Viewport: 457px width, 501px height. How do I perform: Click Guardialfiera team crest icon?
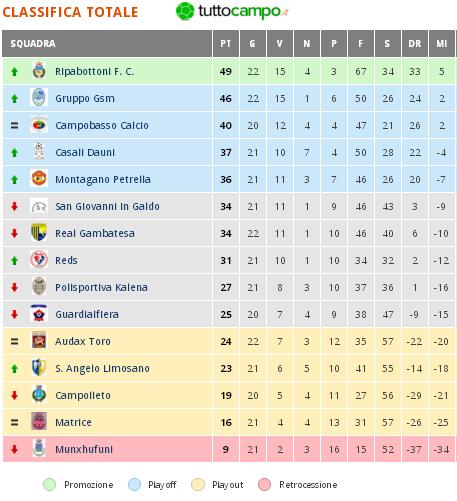[x=39, y=314]
